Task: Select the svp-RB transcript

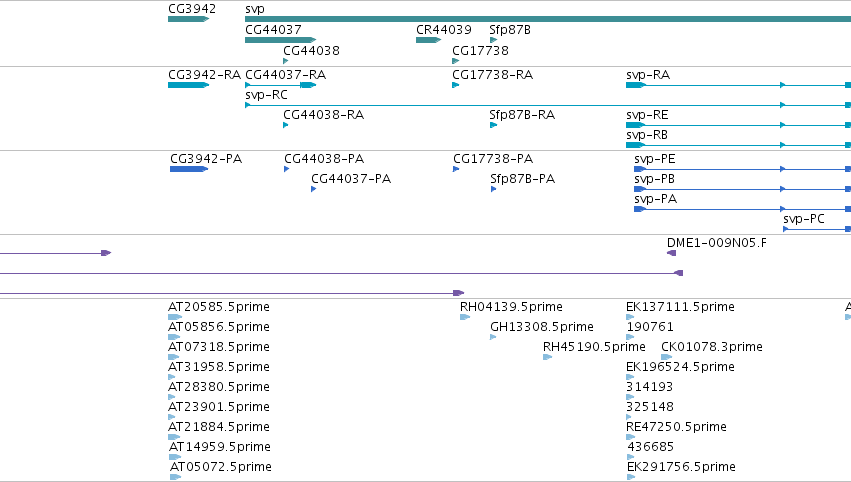Action: click(x=739, y=145)
